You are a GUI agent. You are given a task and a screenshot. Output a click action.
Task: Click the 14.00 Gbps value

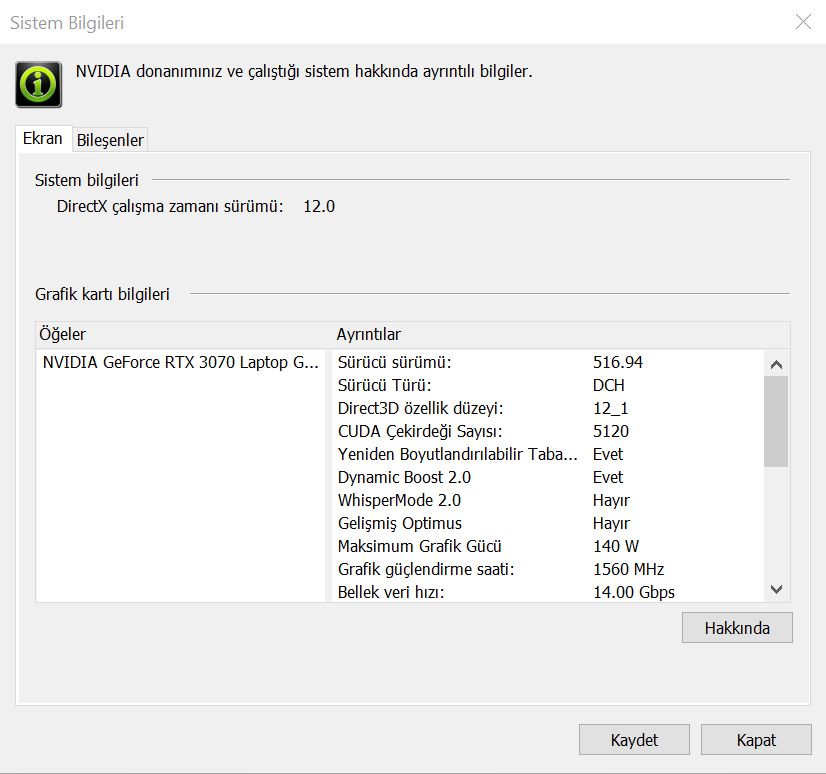coord(634,592)
